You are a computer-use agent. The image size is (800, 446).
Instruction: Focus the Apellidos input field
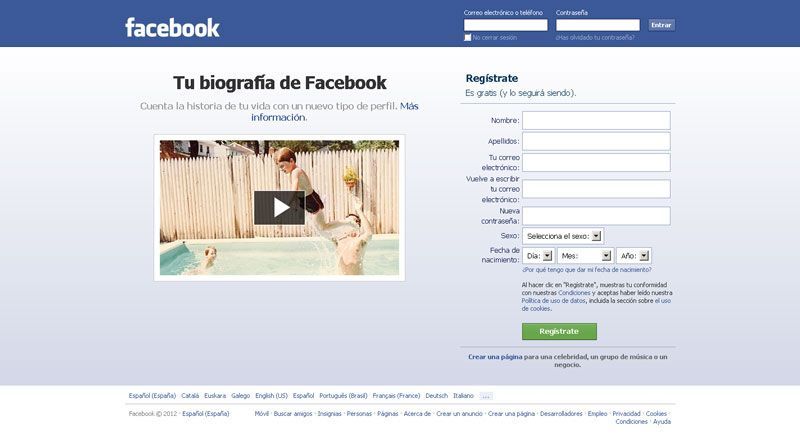click(x=596, y=141)
